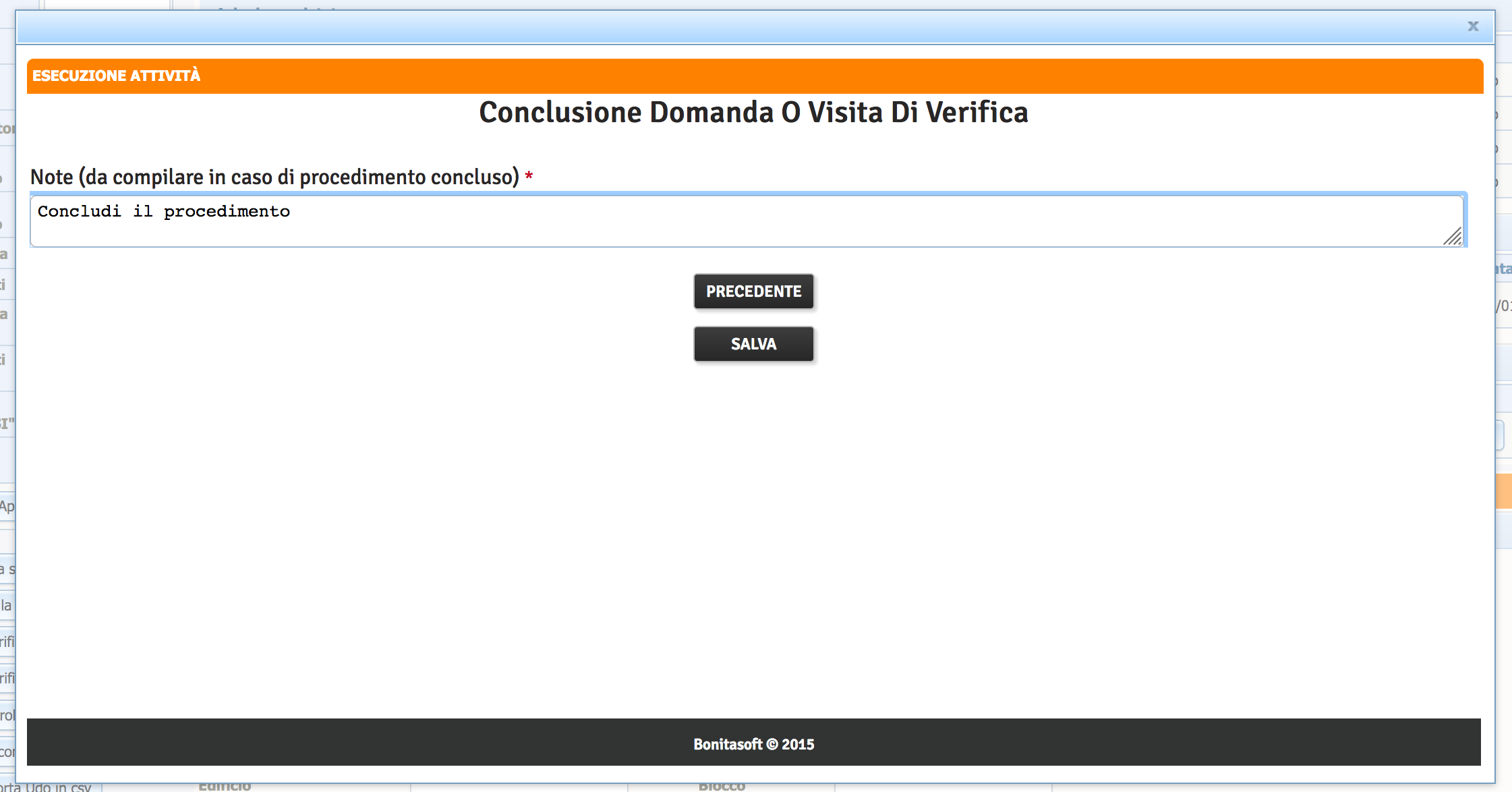Focus the Note textarea with 'Concludi il procedimento'
The width and height of the screenshot is (1512, 792).
point(747,221)
